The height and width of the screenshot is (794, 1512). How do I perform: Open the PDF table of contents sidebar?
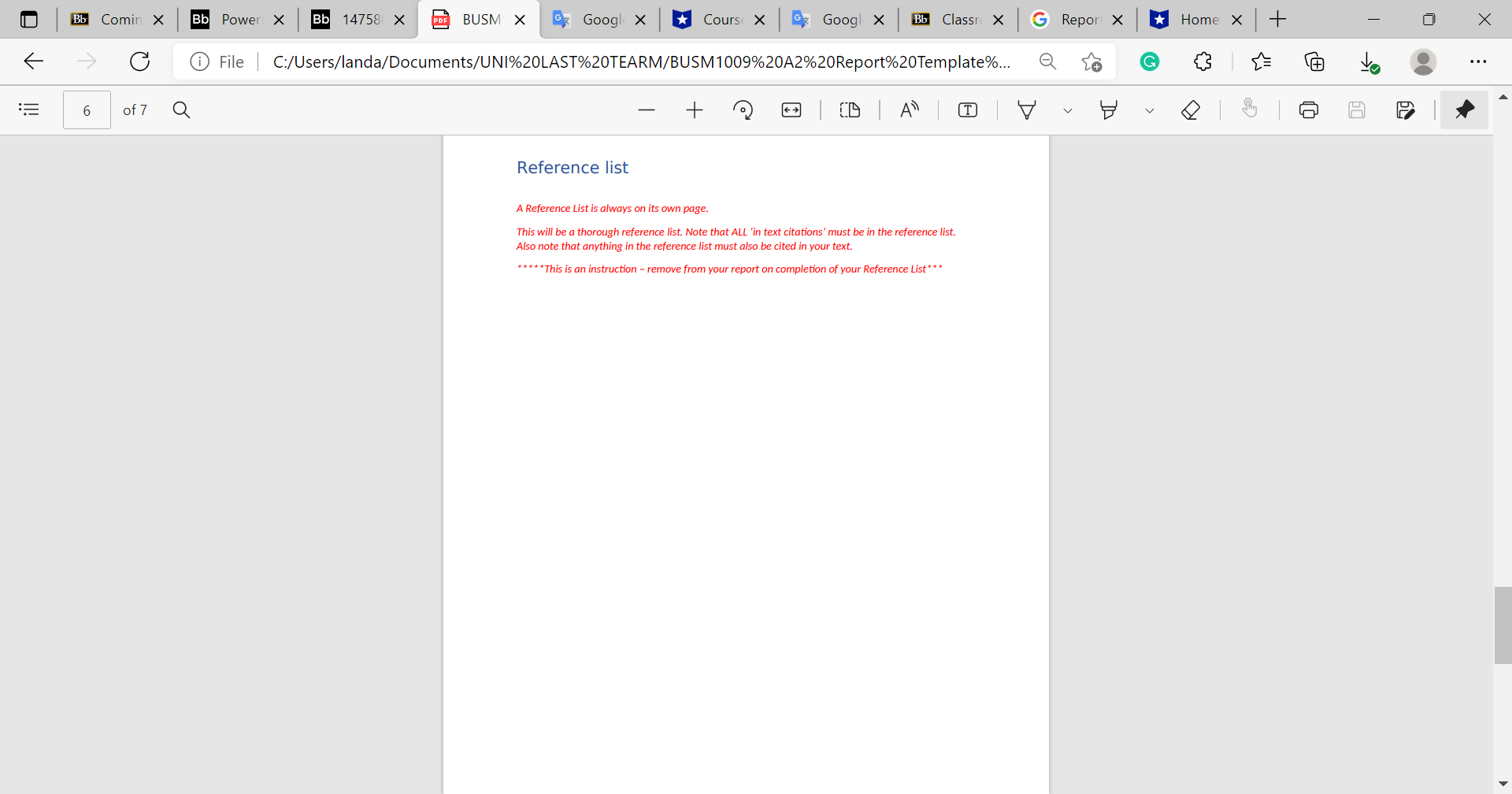pyautogui.click(x=29, y=109)
